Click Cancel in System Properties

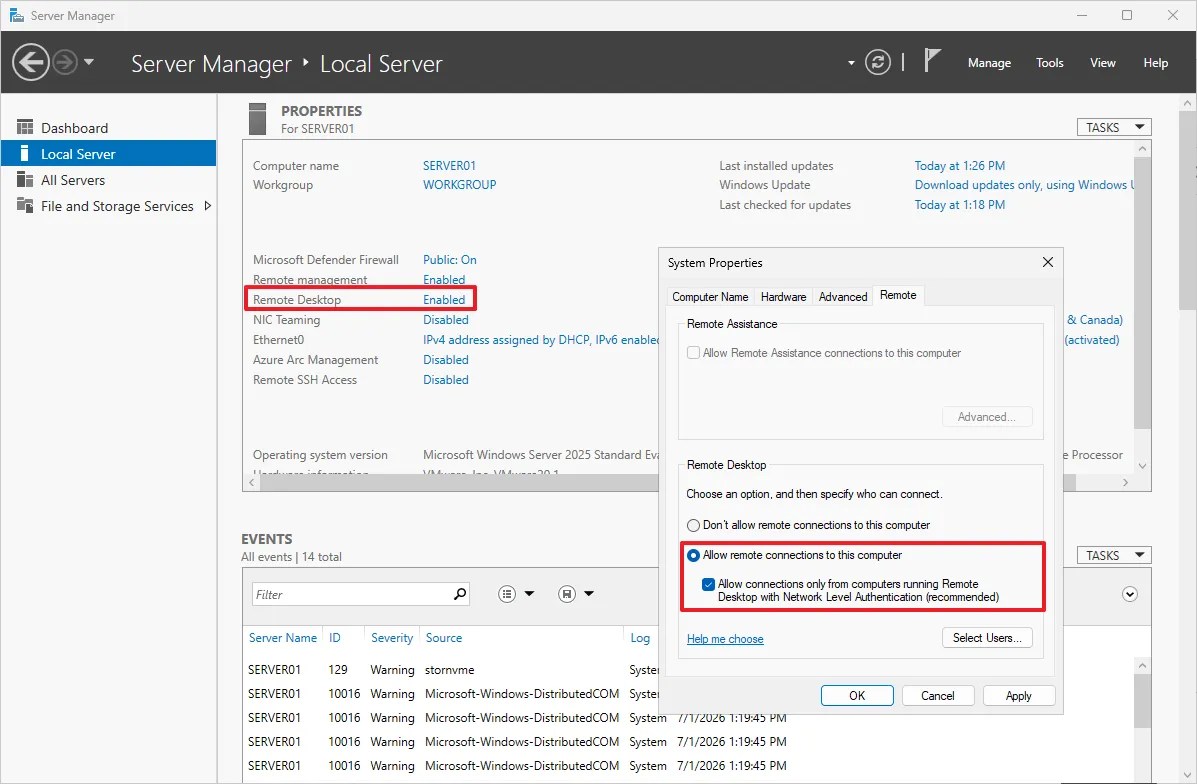pyautogui.click(x=937, y=695)
